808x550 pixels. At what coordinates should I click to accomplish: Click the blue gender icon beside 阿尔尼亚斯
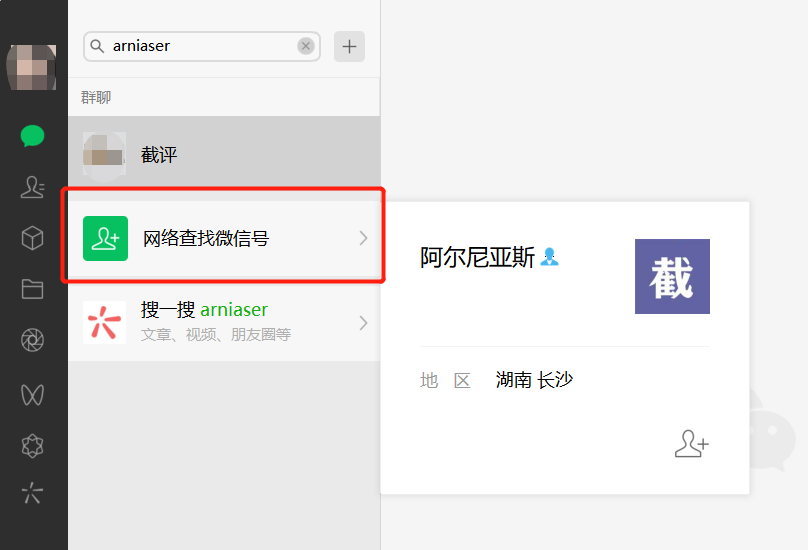pos(549,257)
